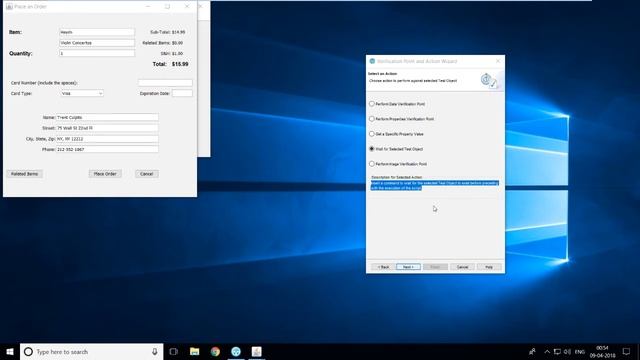Click the Place an Order window icon
This screenshot has width=640, height=360.
9,7
